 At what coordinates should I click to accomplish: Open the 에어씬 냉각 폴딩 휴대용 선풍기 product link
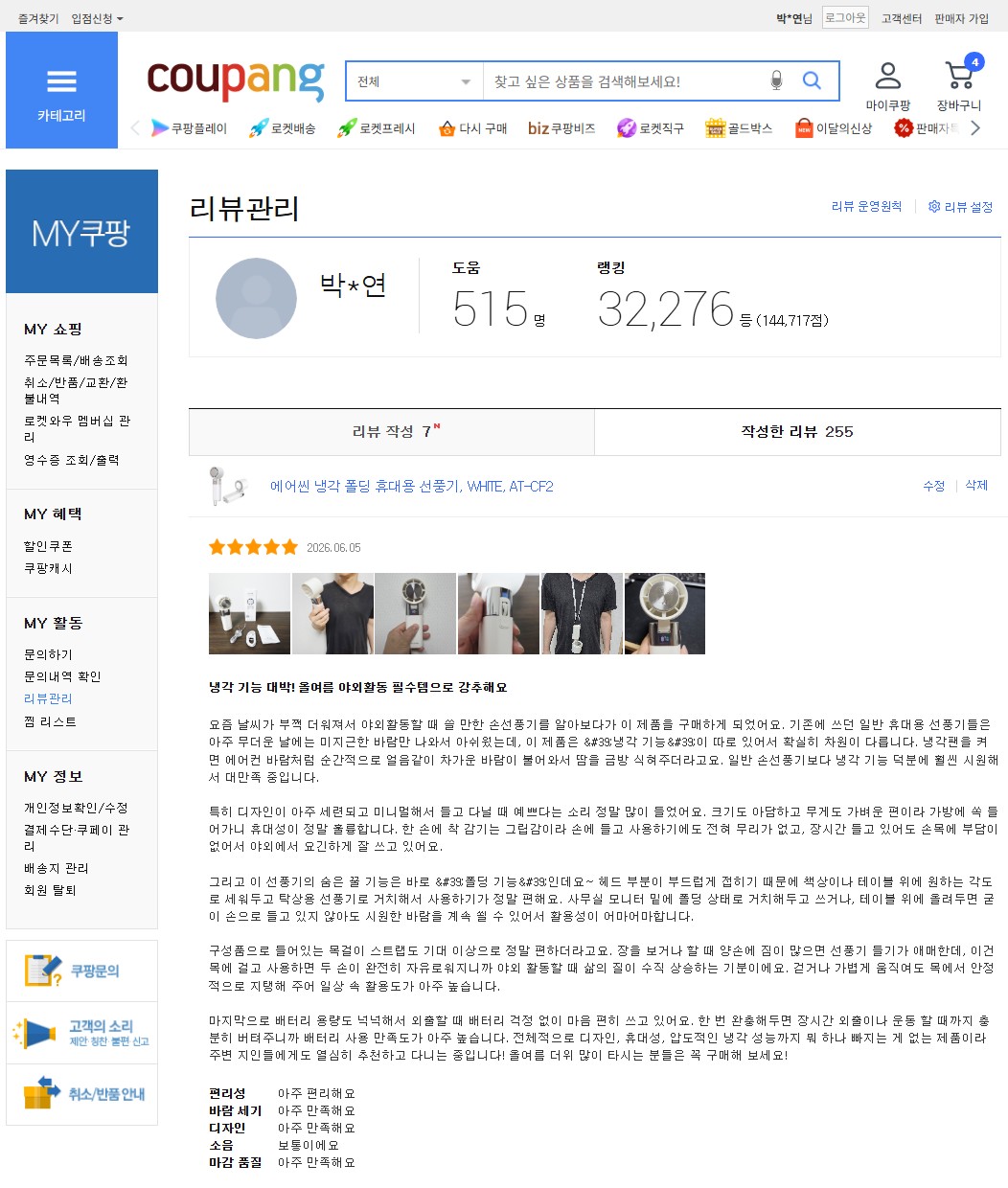[411, 487]
